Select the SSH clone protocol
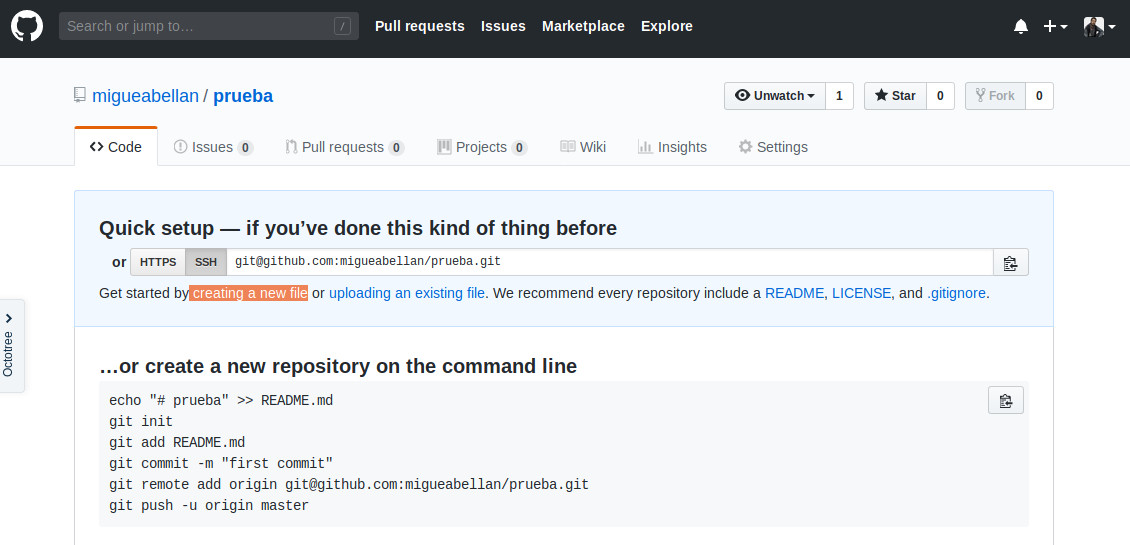 point(206,262)
